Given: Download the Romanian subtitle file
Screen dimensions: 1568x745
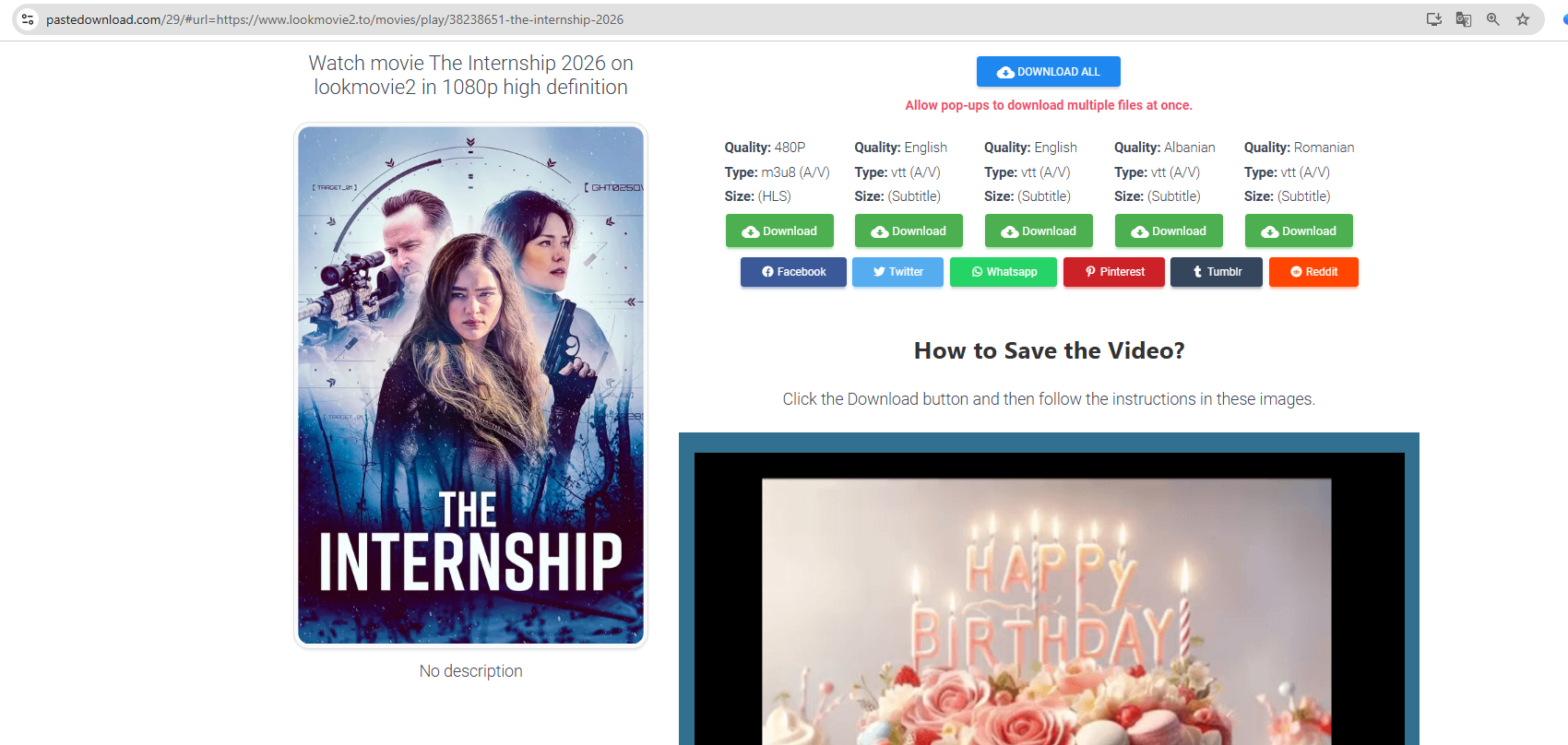Looking at the screenshot, I should coord(1299,231).
